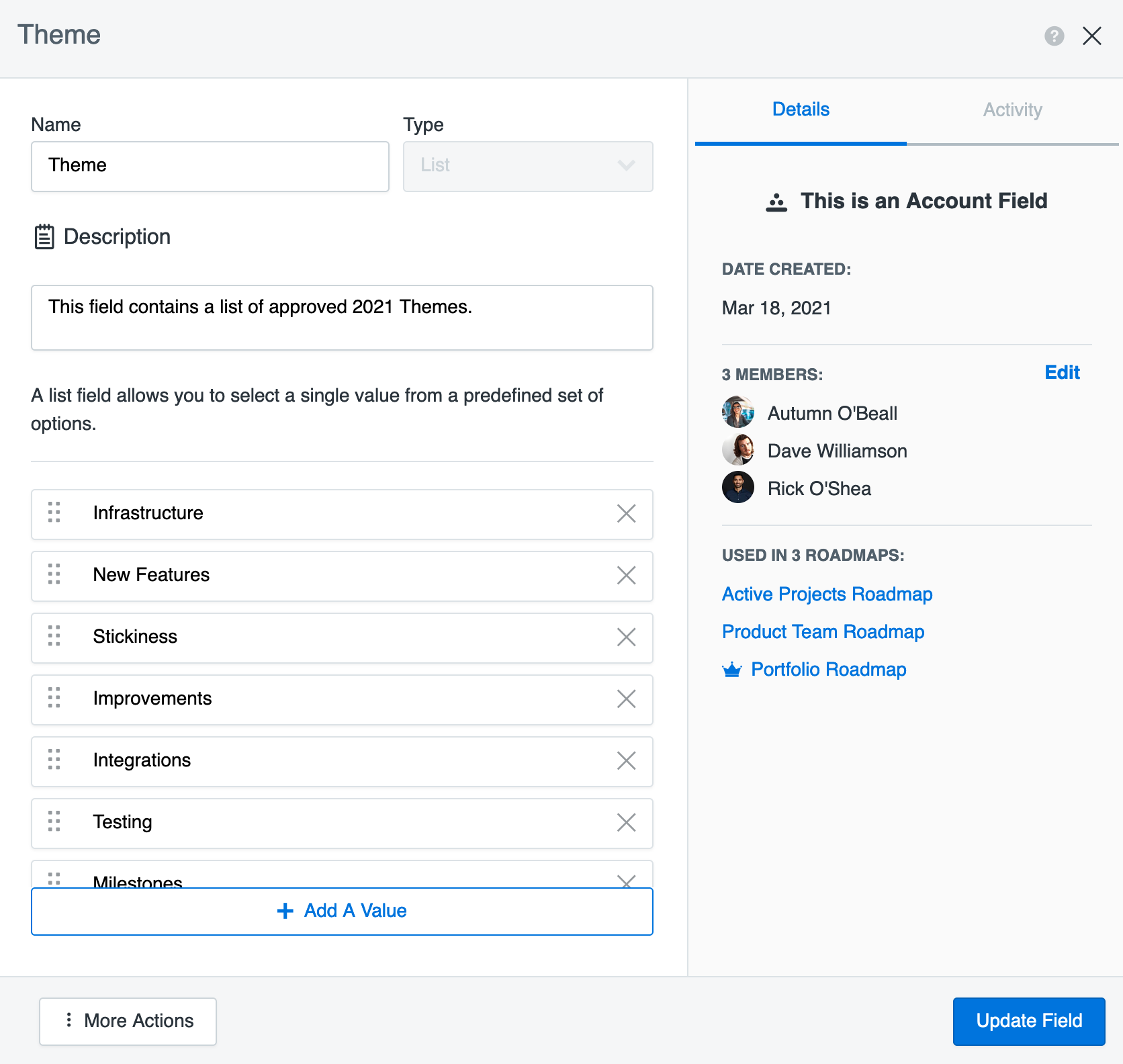
Task: Click Add A Value button
Action: pyautogui.click(x=342, y=911)
